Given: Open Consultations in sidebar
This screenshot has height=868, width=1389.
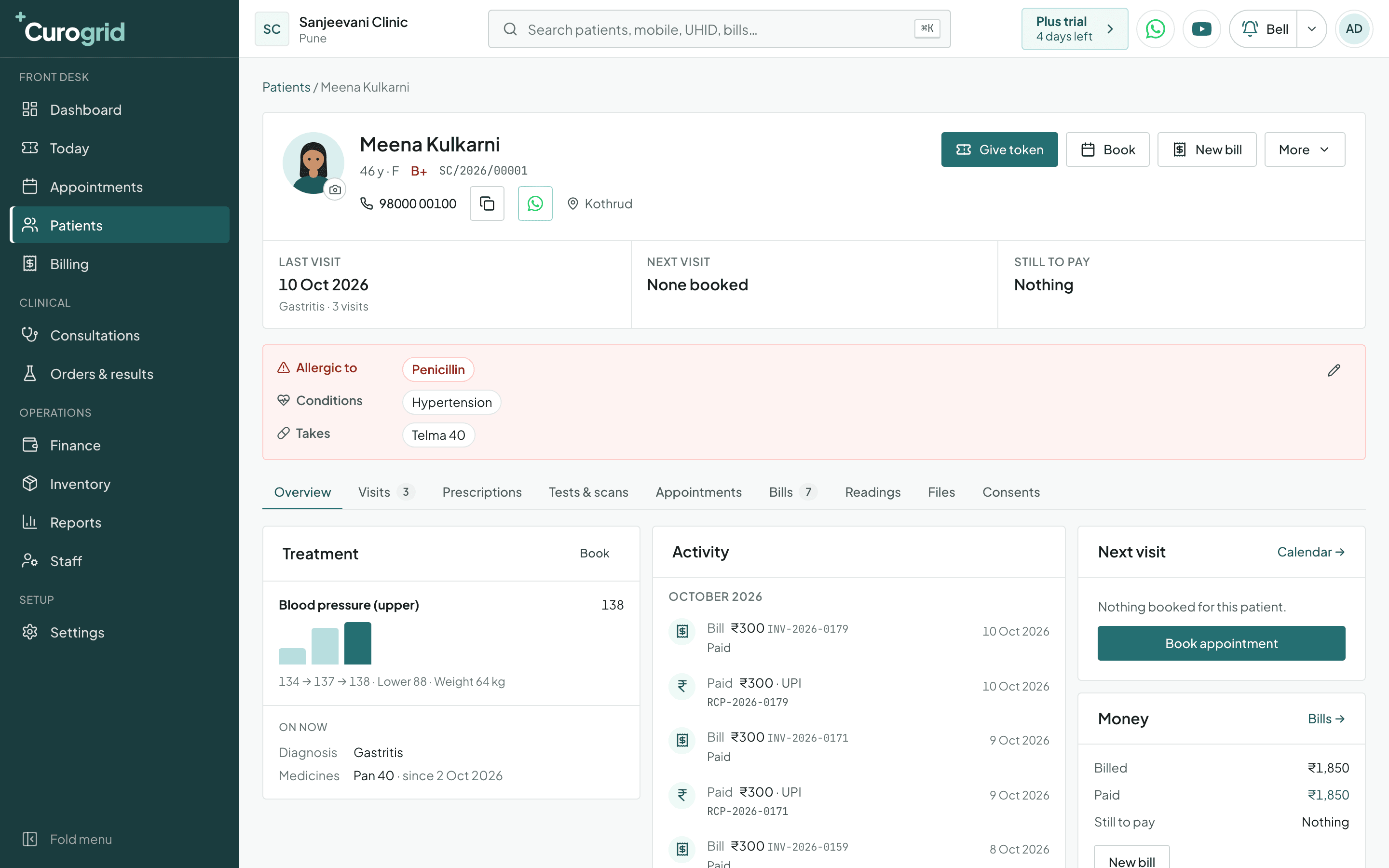Looking at the screenshot, I should tap(120, 335).
